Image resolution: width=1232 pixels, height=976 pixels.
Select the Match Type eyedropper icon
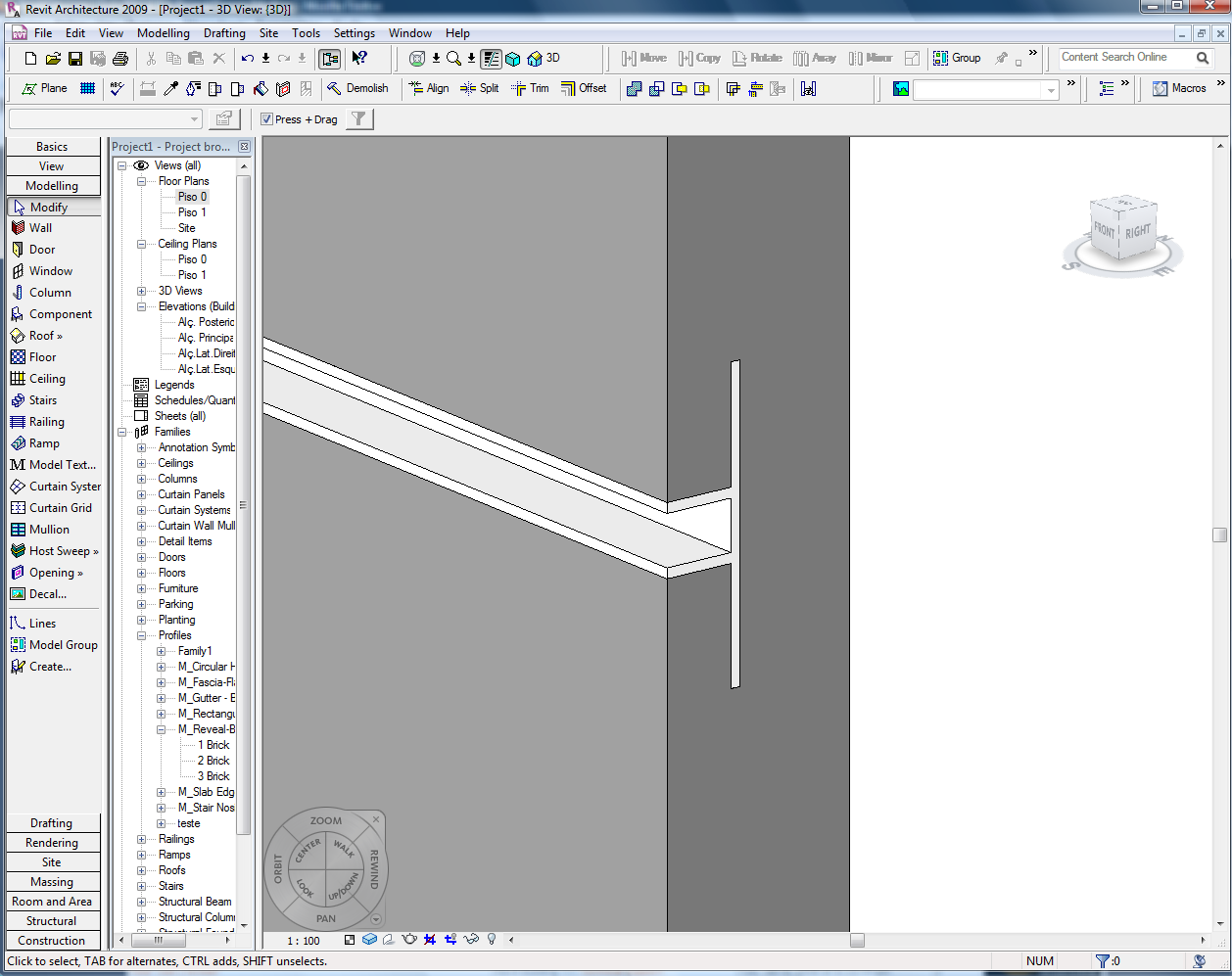170,88
